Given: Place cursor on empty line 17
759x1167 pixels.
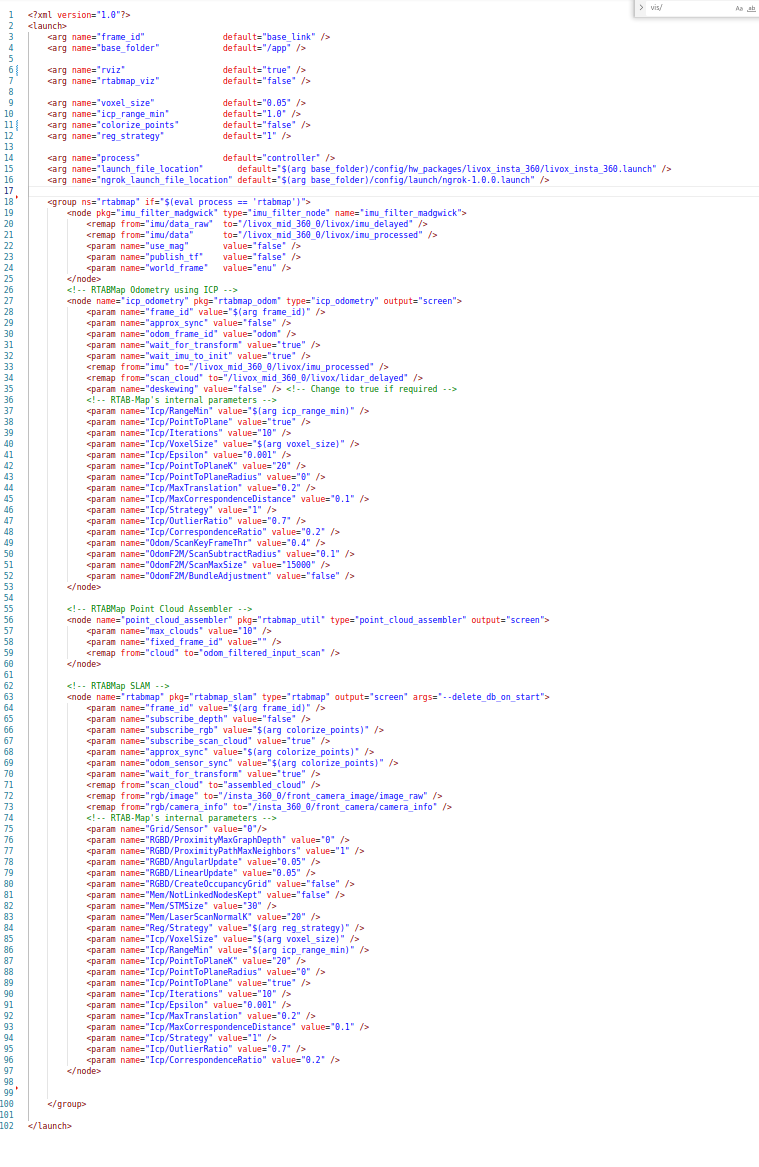Looking at the screenshot, I should (x=200, y=190).
